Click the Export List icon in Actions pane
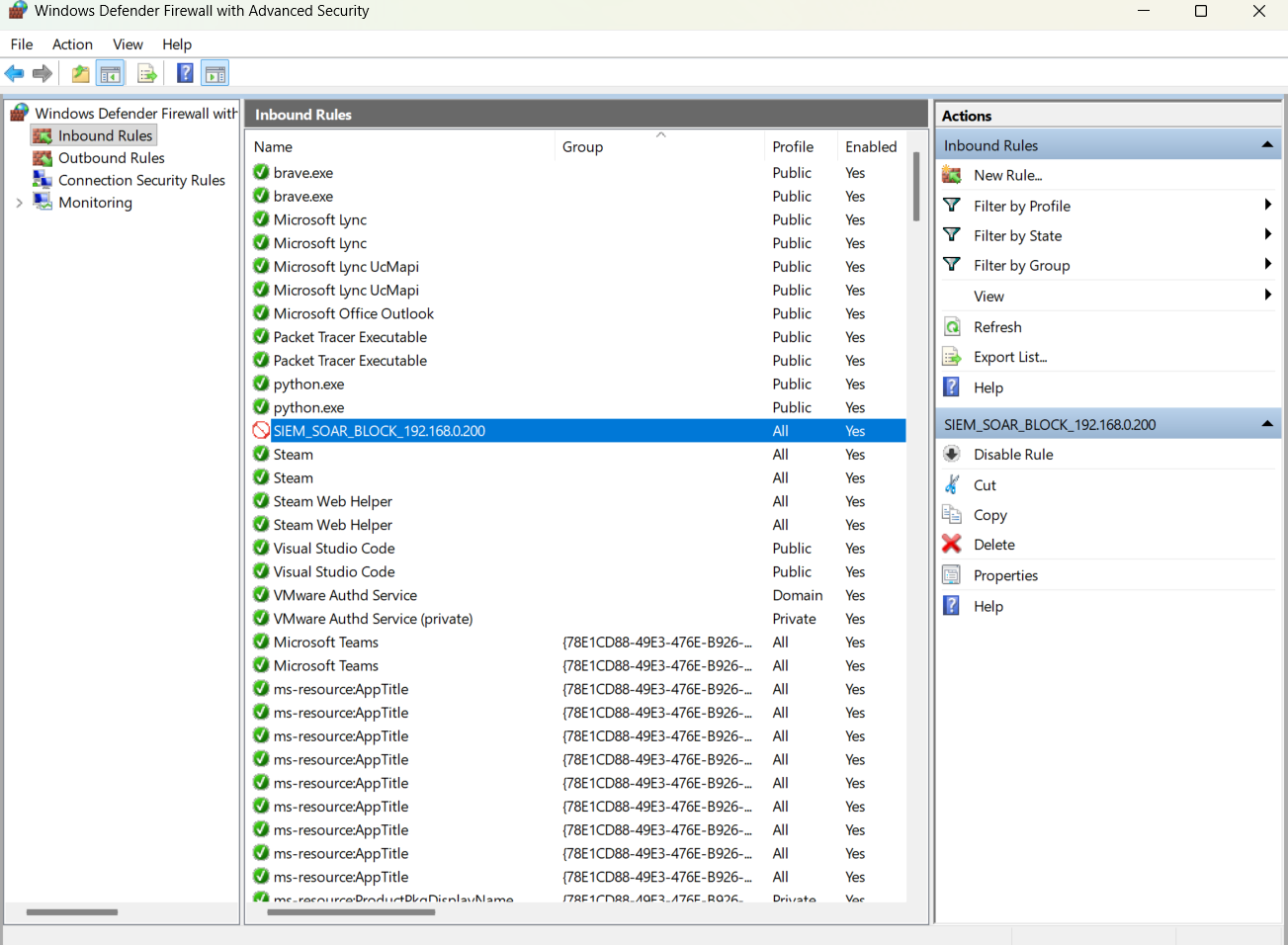This screenshot has height=945, width=1288. [952, 357]
